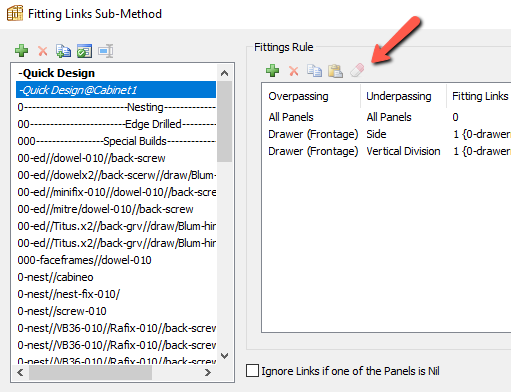Image resolution: width=511 pixels, height=392 pixels.
Task: Click the copy fittings rule icon
Action: (x=314, y=71)
